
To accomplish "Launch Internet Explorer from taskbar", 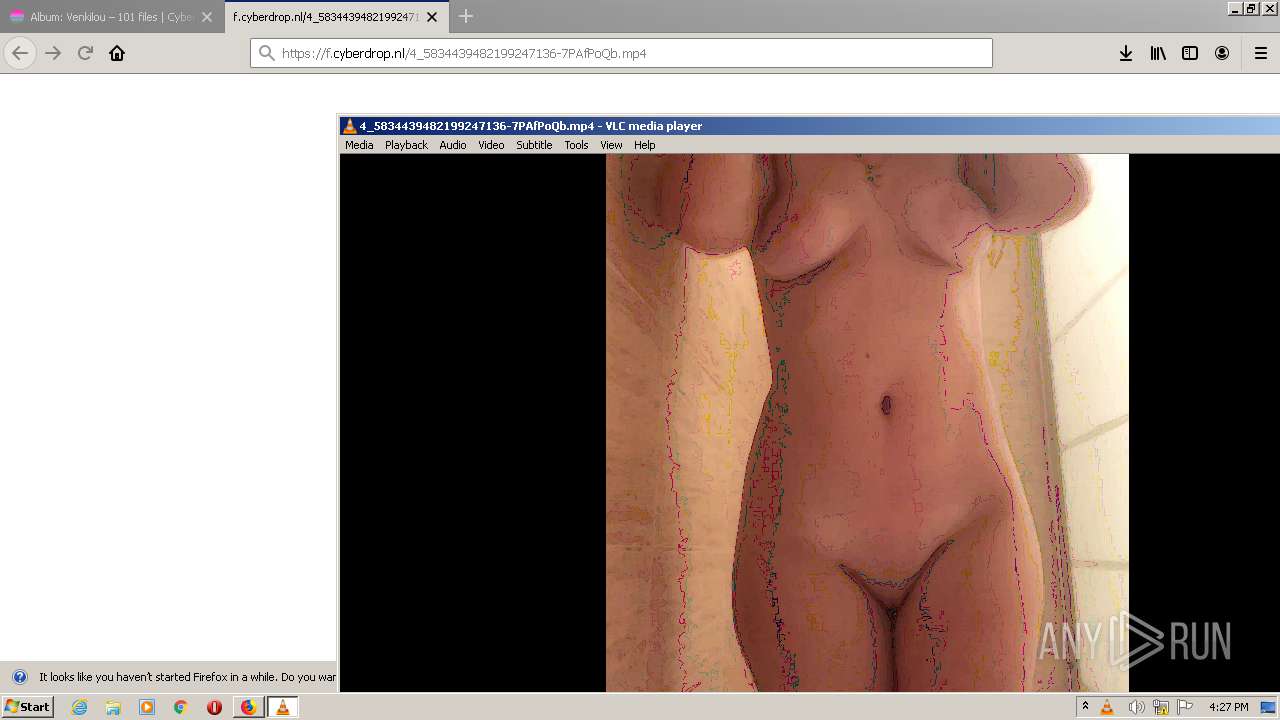I will point(80,707).
